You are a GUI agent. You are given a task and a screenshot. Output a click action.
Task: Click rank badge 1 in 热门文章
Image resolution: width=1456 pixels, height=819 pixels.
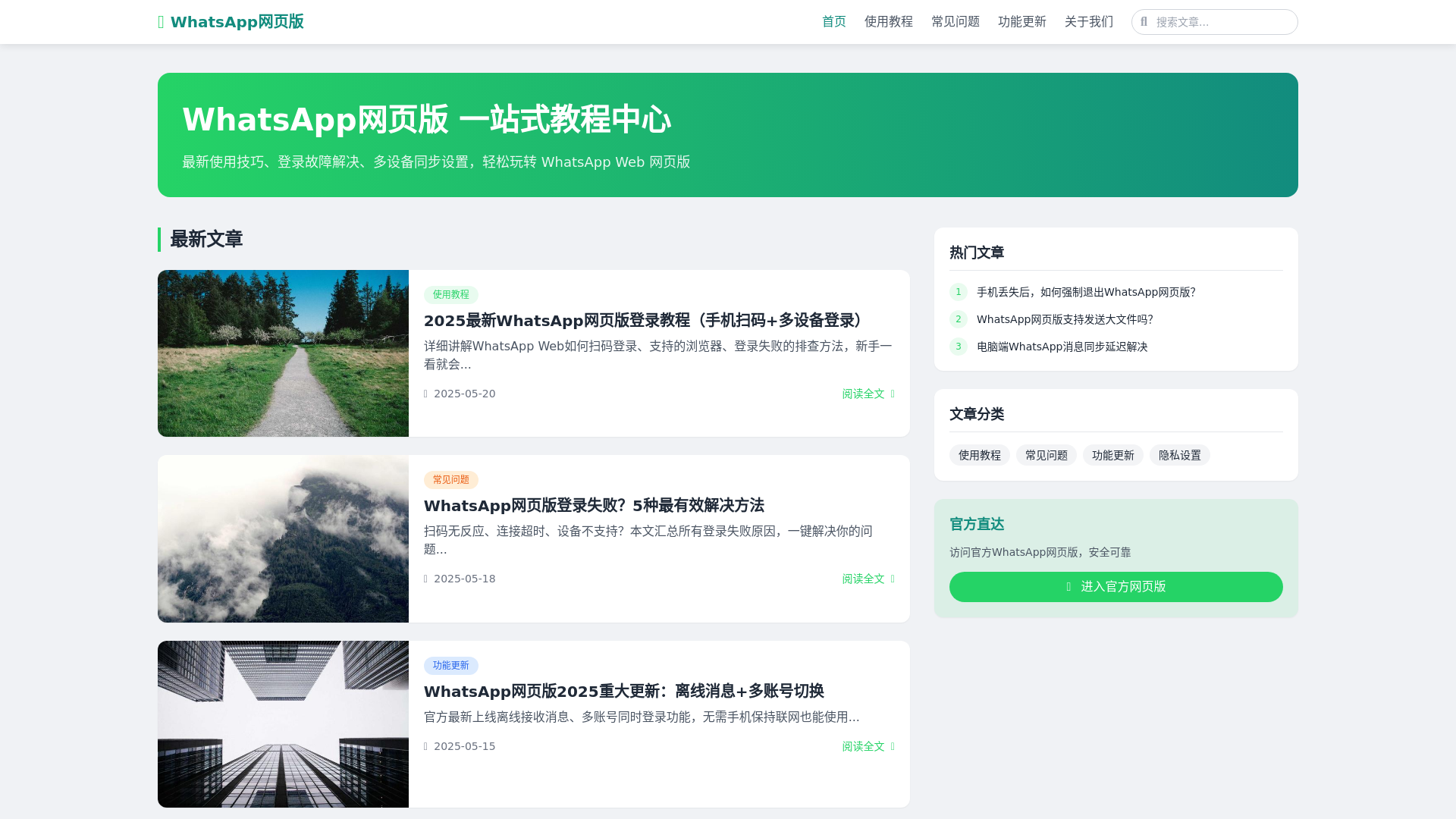click(x=959, y=292)
